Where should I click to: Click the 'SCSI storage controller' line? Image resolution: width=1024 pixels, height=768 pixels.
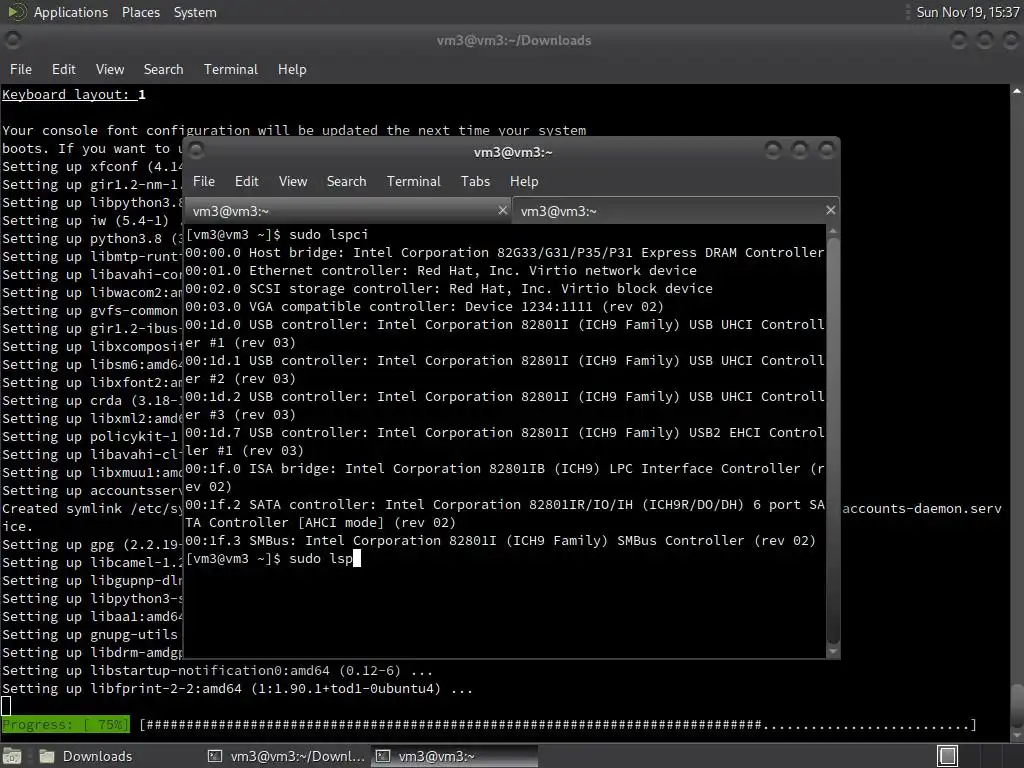(x=449, y=288)
